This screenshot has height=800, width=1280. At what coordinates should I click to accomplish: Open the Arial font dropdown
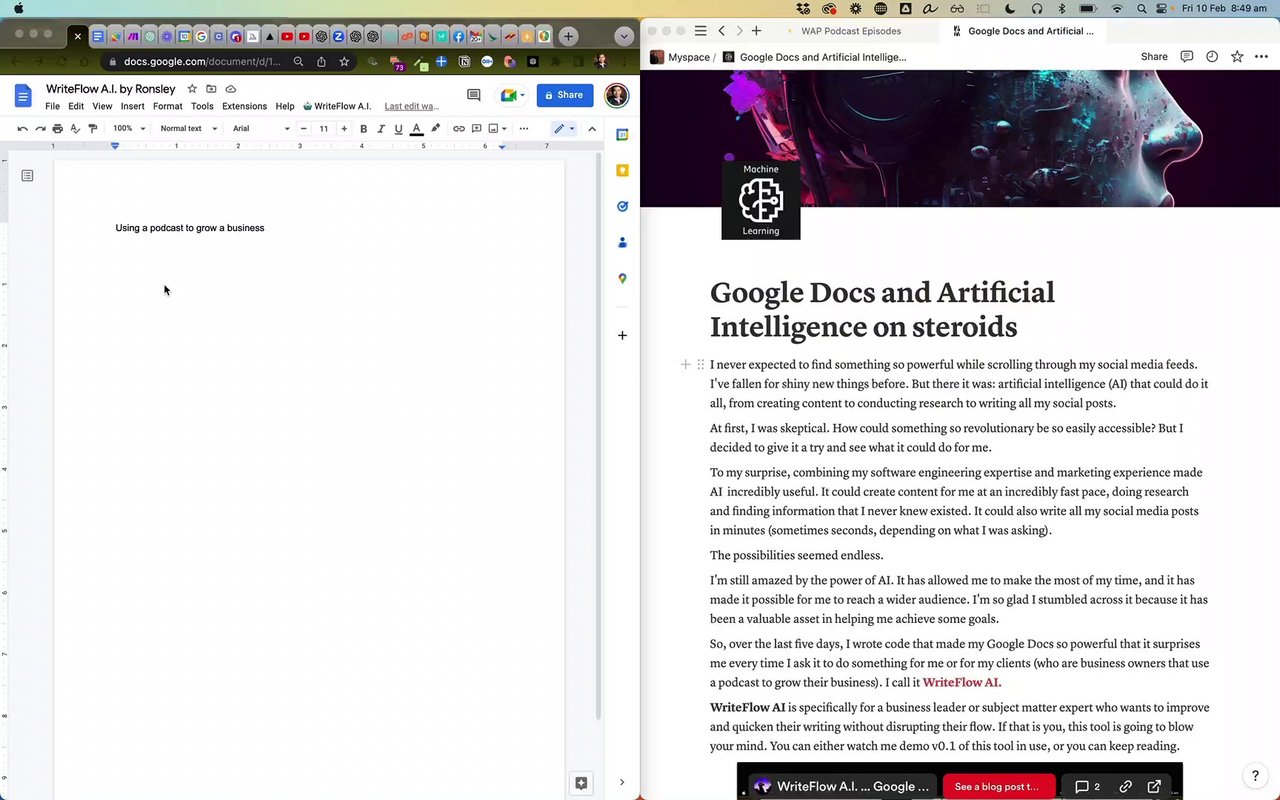coord(261,128)
